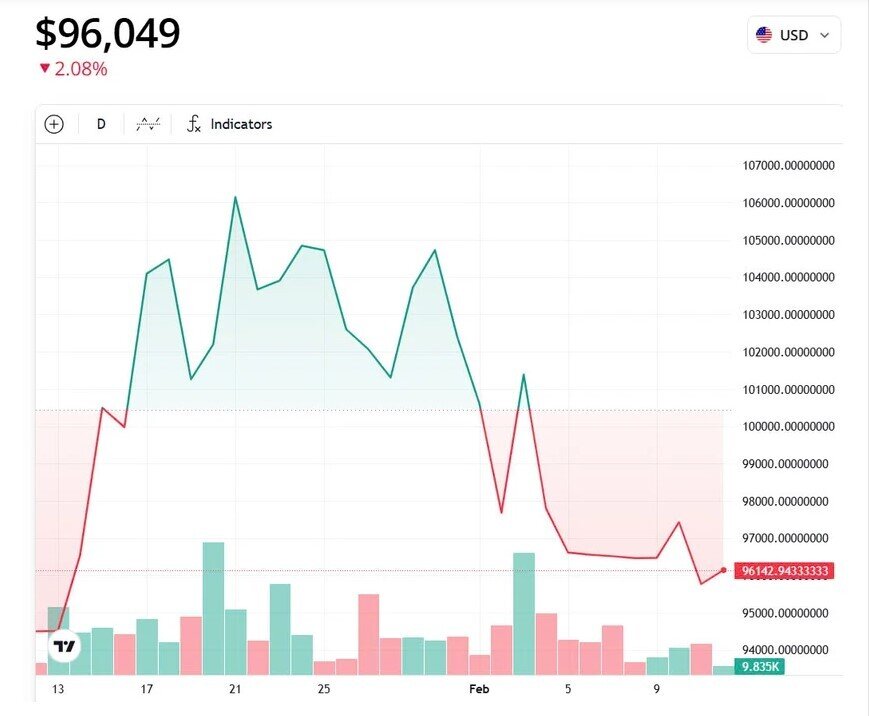Click the 17 date label on time axis
Viewport: 869px width, 716px height.
[x=146, y=689]
